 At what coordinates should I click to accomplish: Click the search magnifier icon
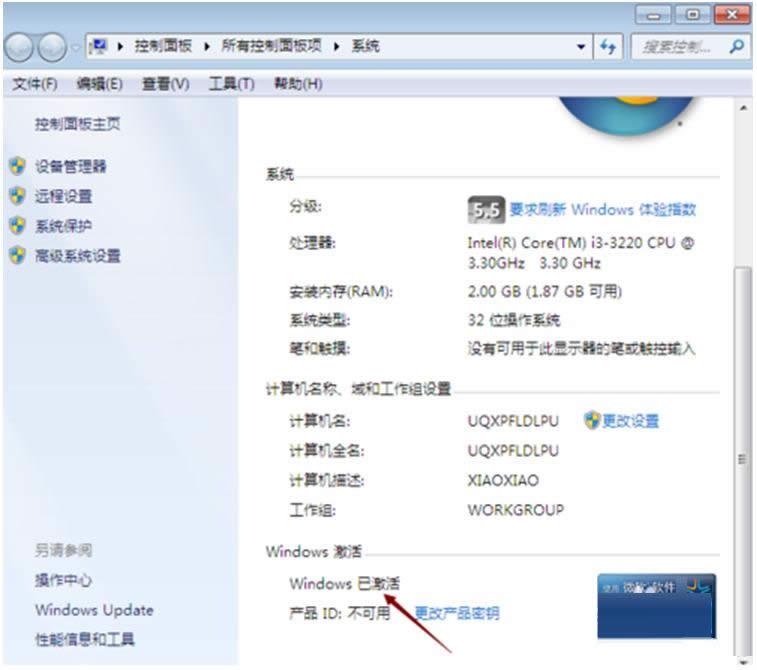736,47
